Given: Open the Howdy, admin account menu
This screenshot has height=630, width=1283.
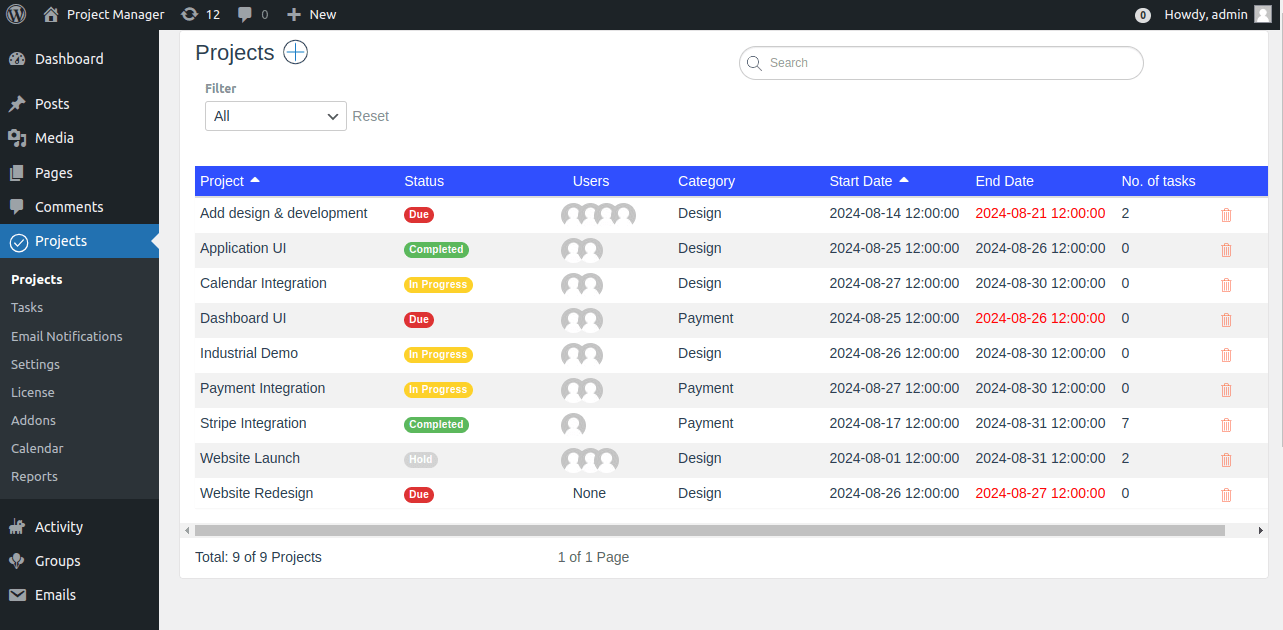Looking at the screenshot, I should [x=1206, y=14].
